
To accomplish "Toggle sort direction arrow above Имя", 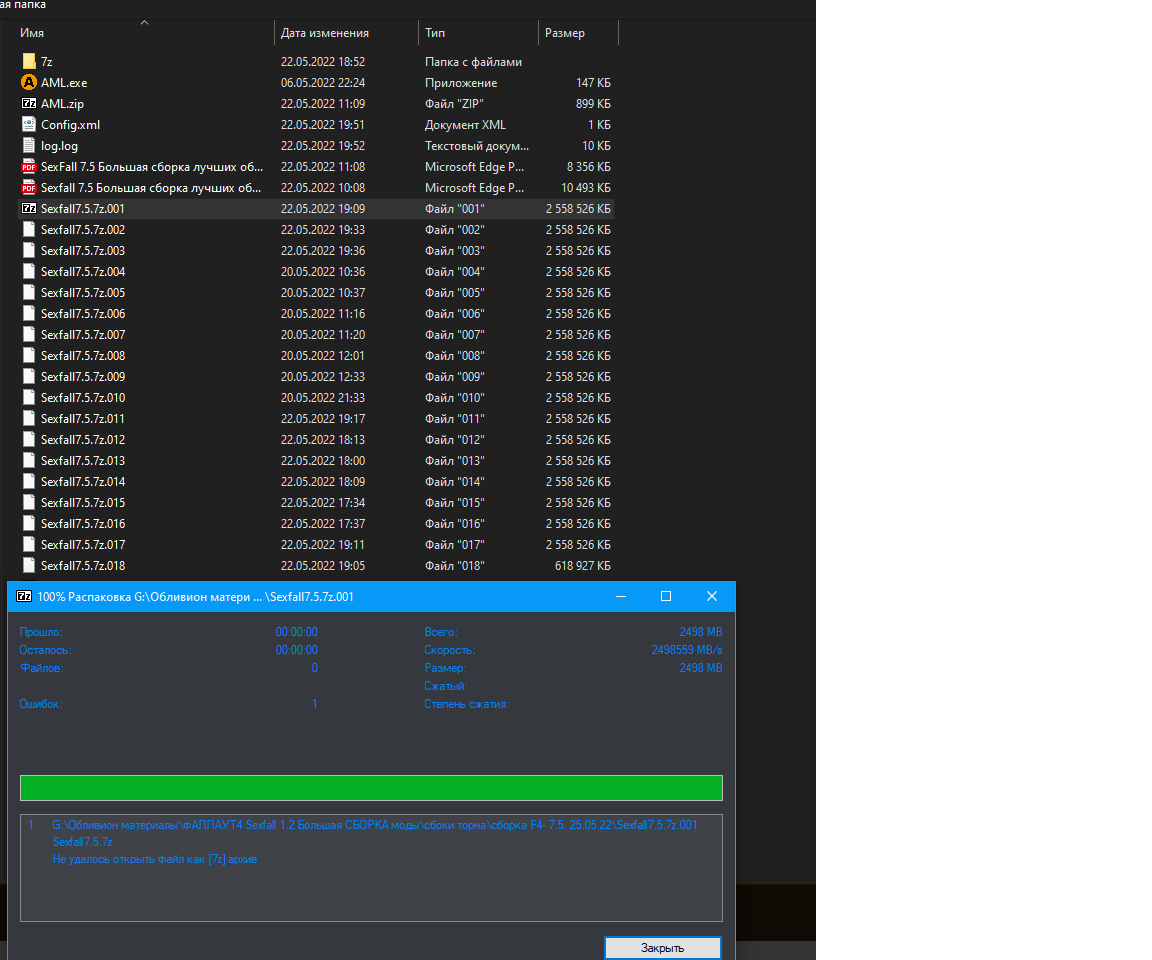I will [144, 22].
